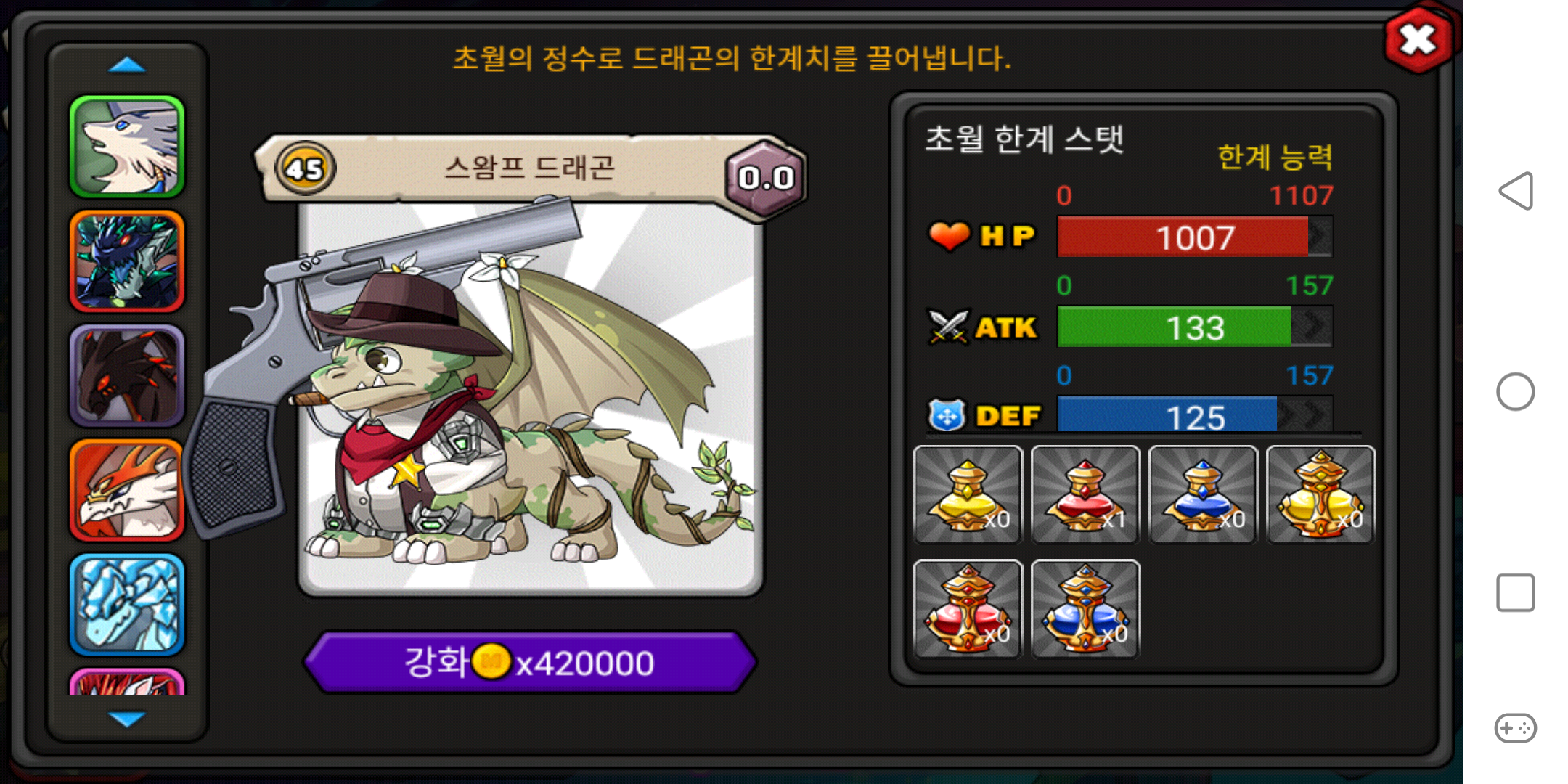Select the white wolf dragon portrait
This screenshot has height=784, width=1568.
pyautogui.click(x=127, y=146)
